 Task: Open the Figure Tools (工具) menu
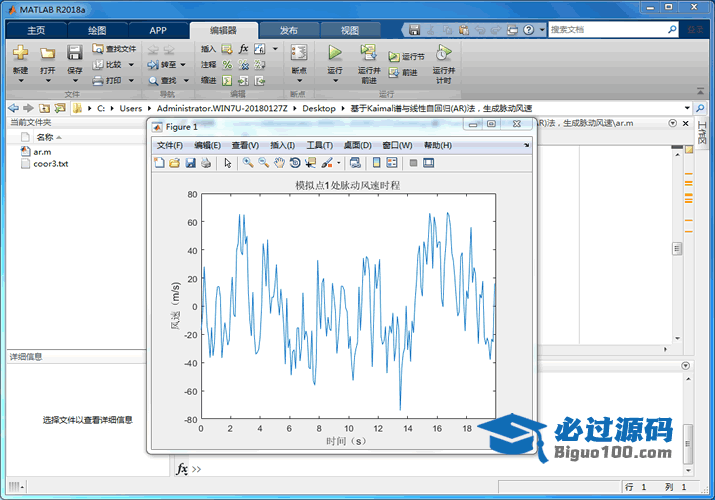320,145
